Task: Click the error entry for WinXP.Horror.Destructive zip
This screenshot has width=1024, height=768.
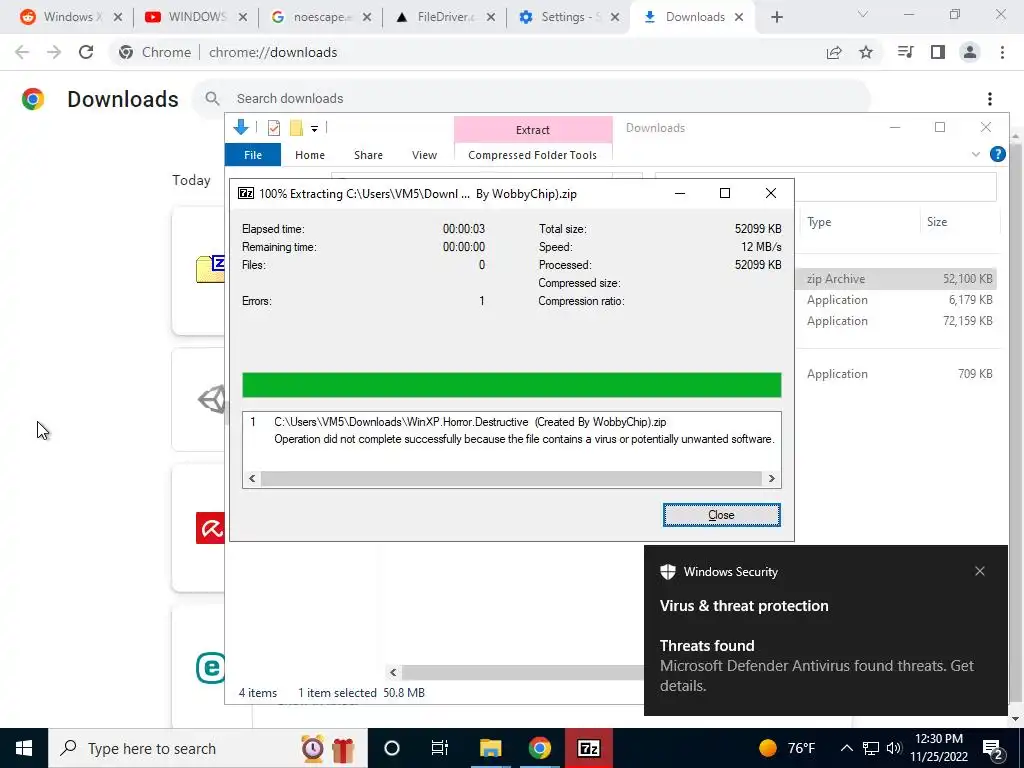Action: (x=512, y=430)
